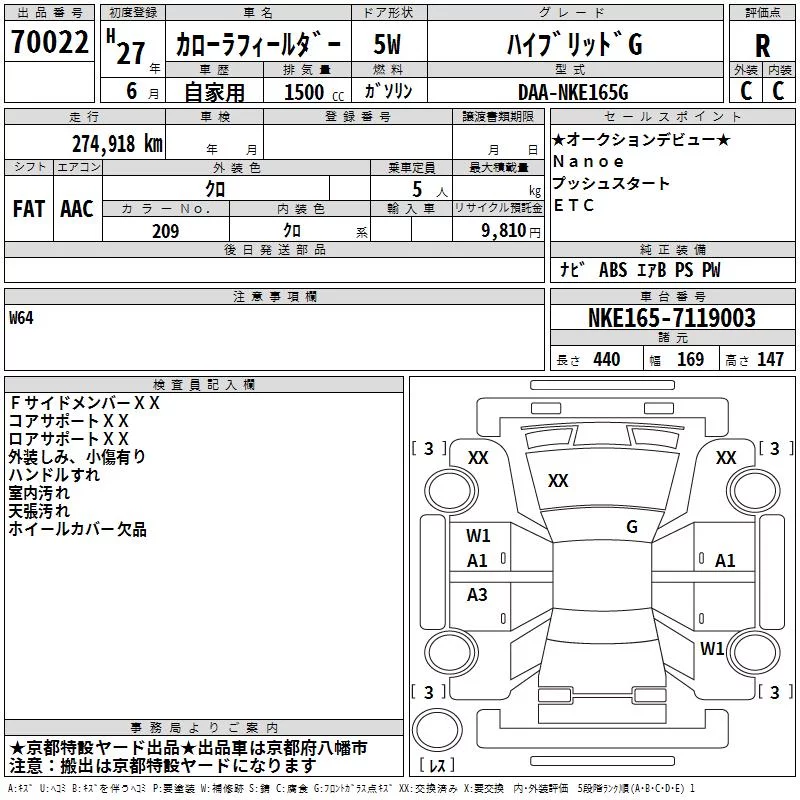Screen dimensions: 800x800
Task: Select inspector note ロアサポート XX
Action: coord(69,439)
